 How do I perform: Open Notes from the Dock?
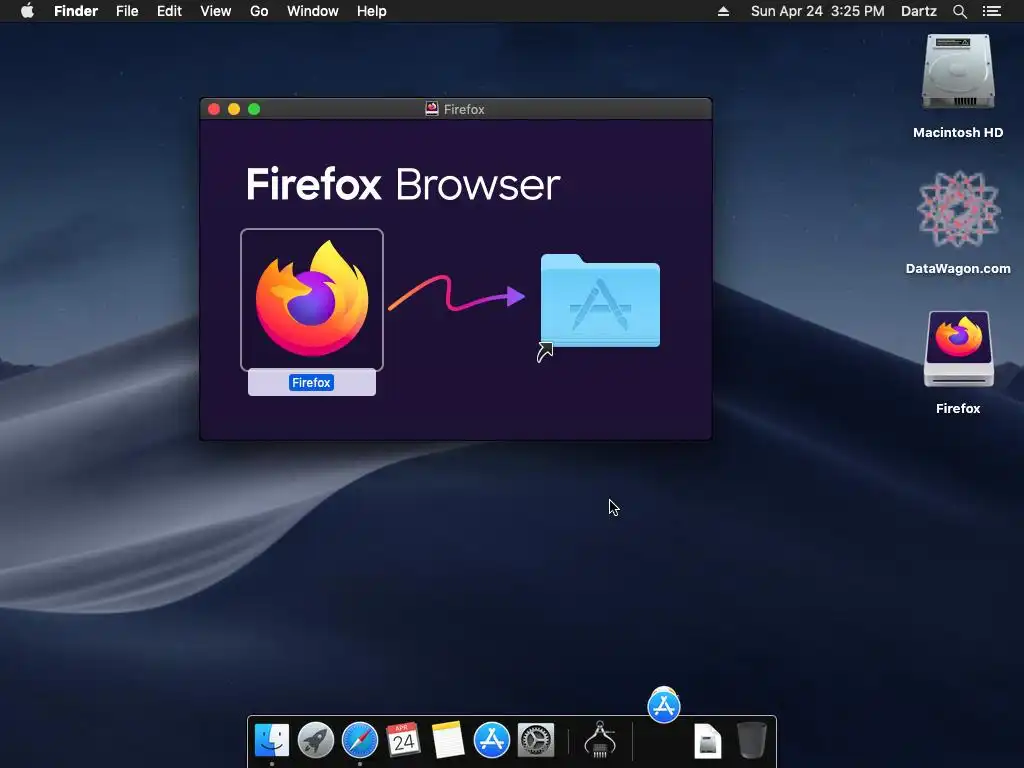coord(448,740)
